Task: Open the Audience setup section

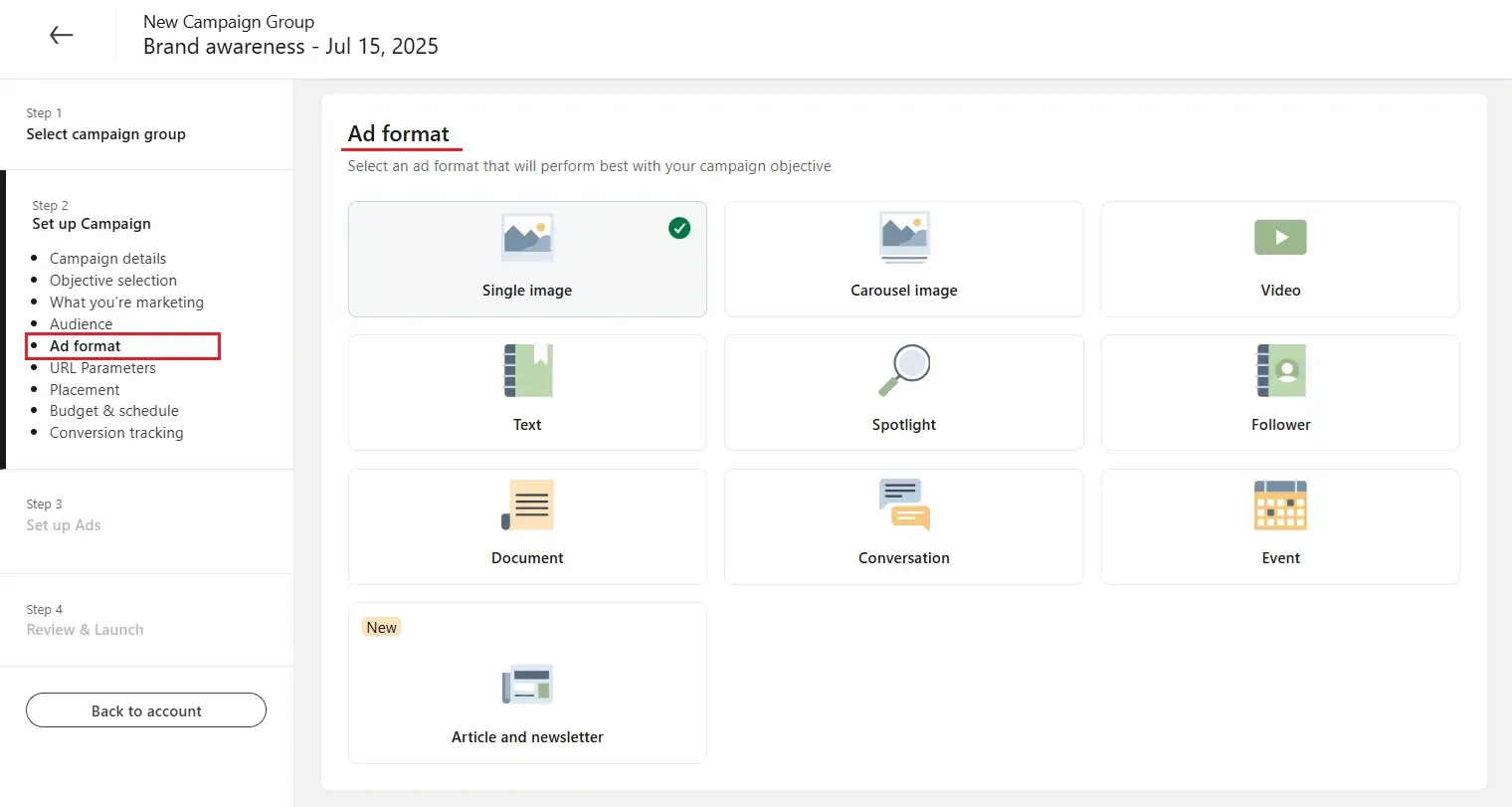Action: click(82, 323)
